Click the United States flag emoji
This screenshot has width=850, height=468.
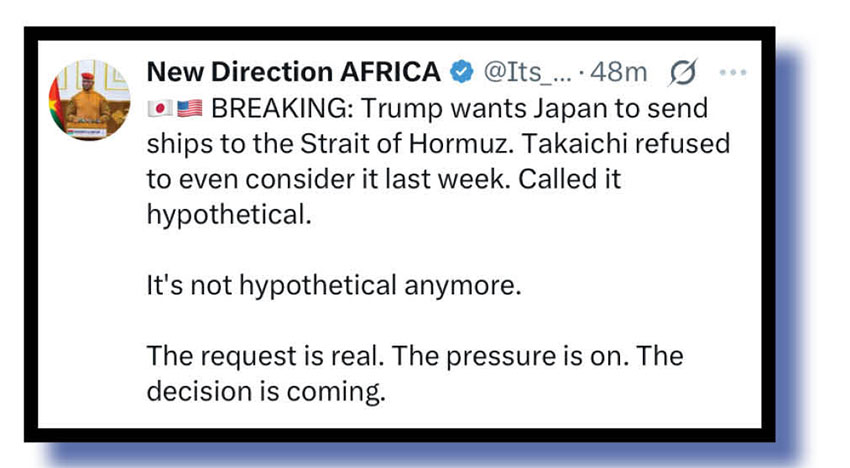tap(189, 108)
